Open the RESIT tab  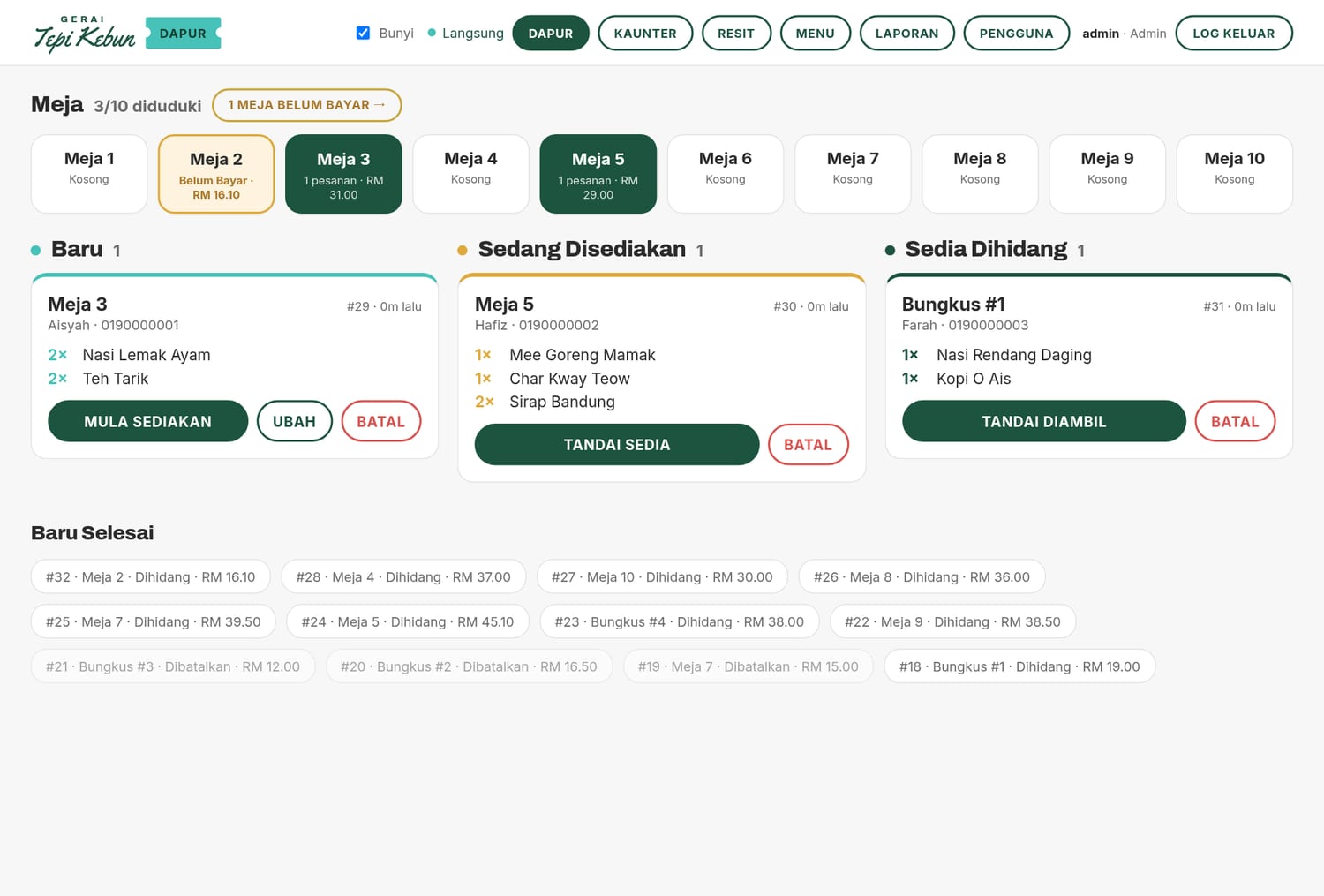pos(736,34)
